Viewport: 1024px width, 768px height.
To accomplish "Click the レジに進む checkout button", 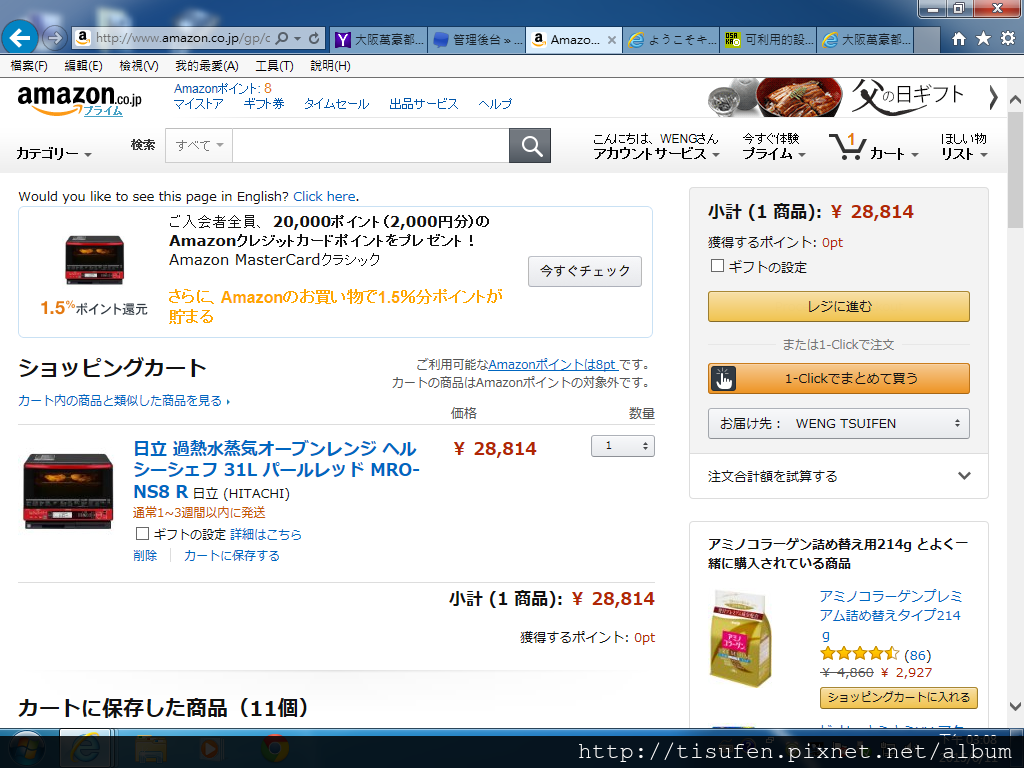I will pyautogui.click(x=839, y=306).
